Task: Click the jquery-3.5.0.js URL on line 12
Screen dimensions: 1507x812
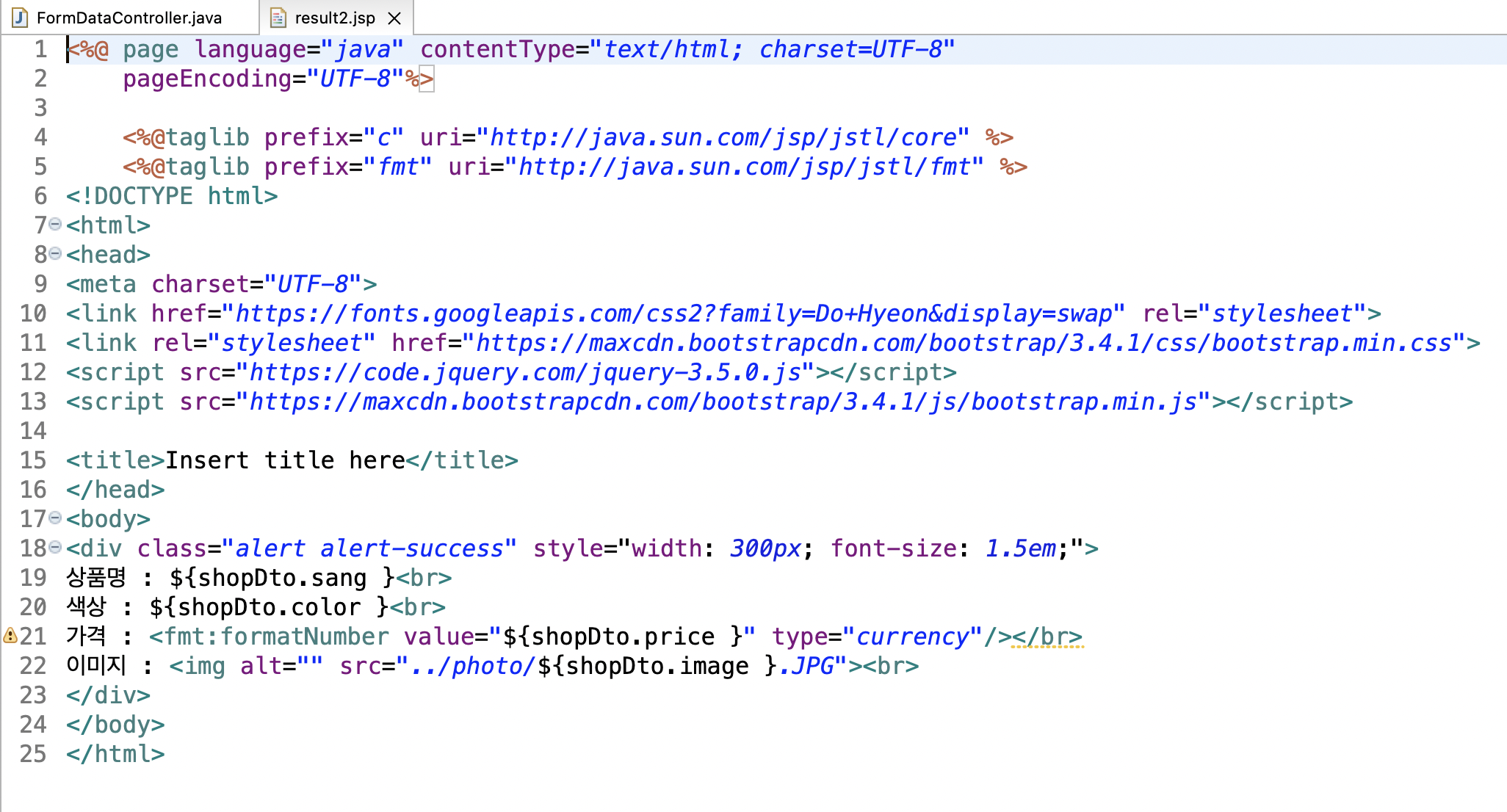Action: 524,372
